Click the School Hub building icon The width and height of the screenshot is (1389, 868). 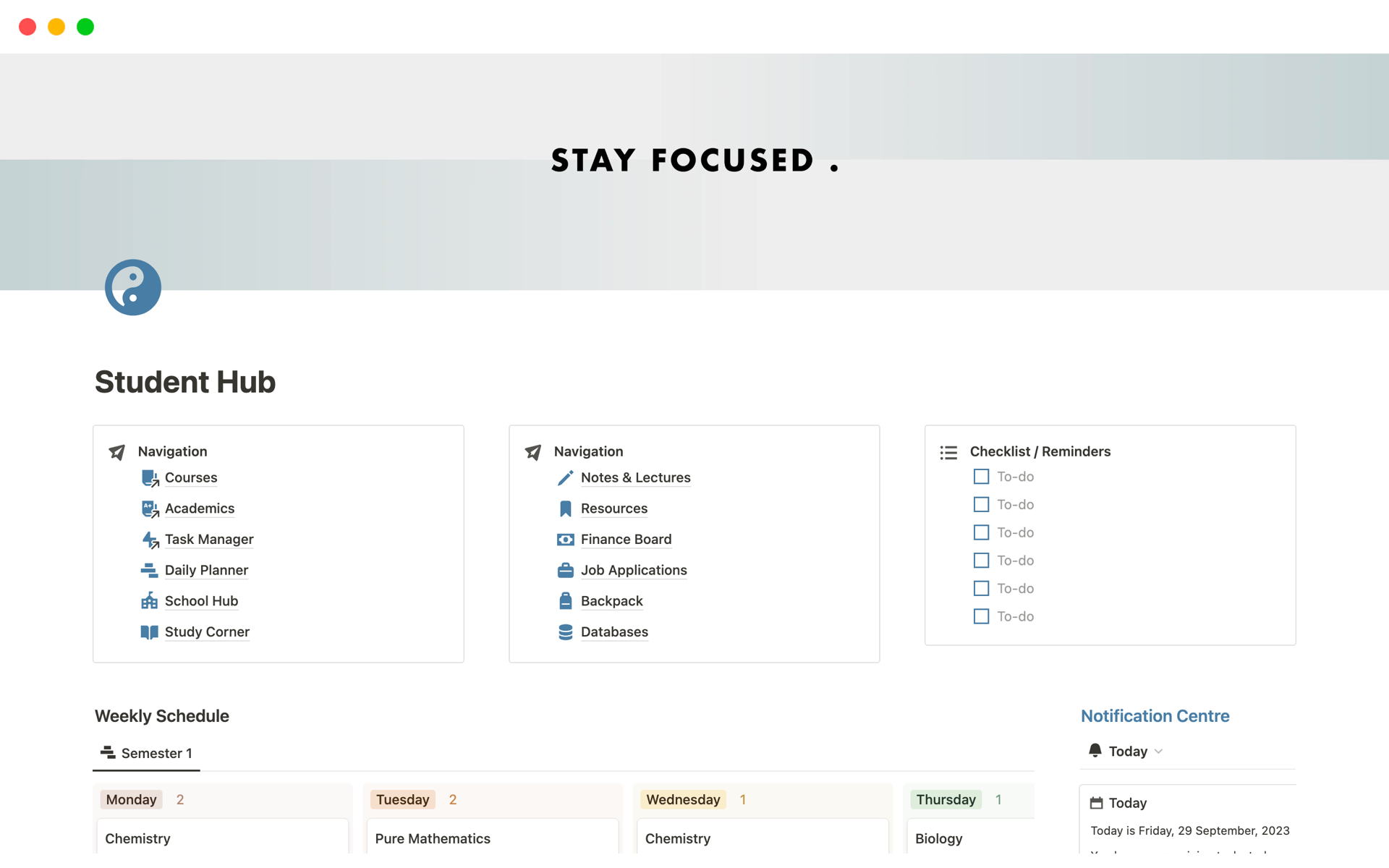coord(150,601)
